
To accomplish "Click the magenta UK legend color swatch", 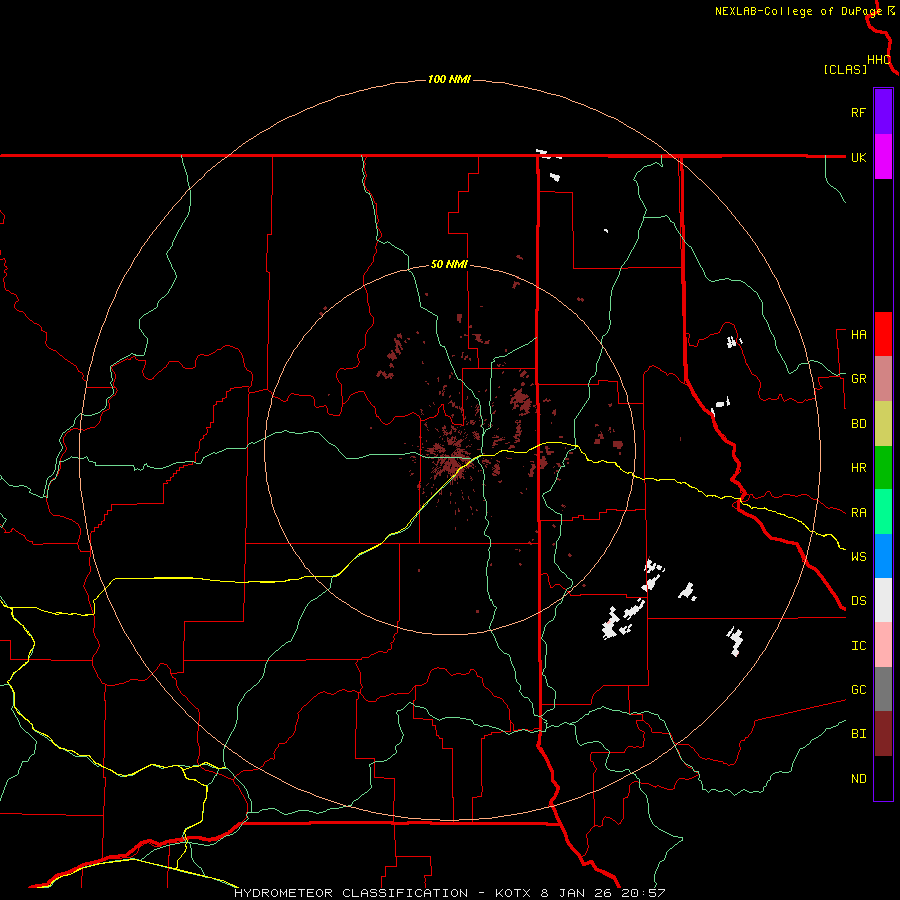I will click(x=883, y=156).
